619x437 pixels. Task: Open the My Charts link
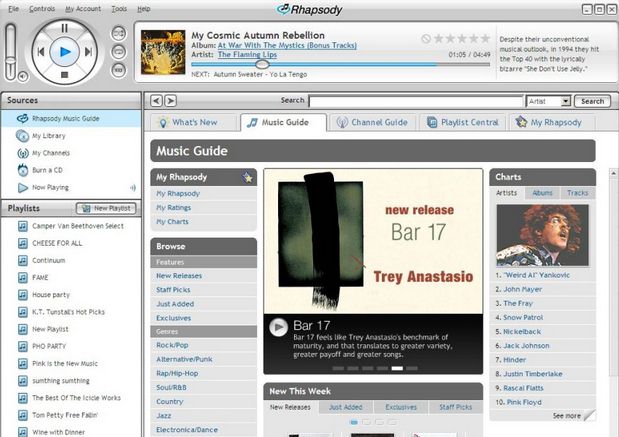pyautogui.click(x=172, y=222)
